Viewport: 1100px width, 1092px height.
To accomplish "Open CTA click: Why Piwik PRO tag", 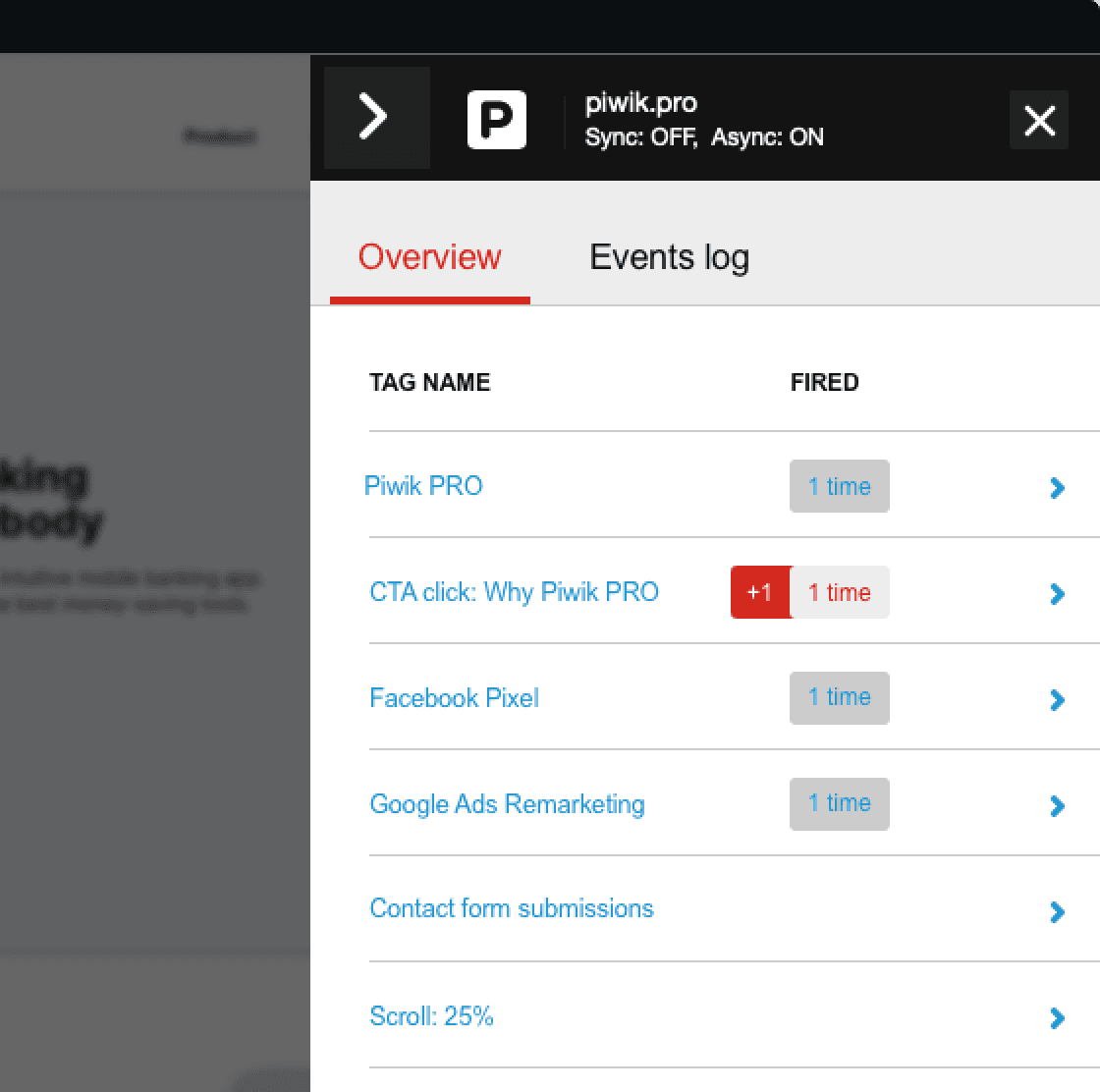I will coord(514,592).
